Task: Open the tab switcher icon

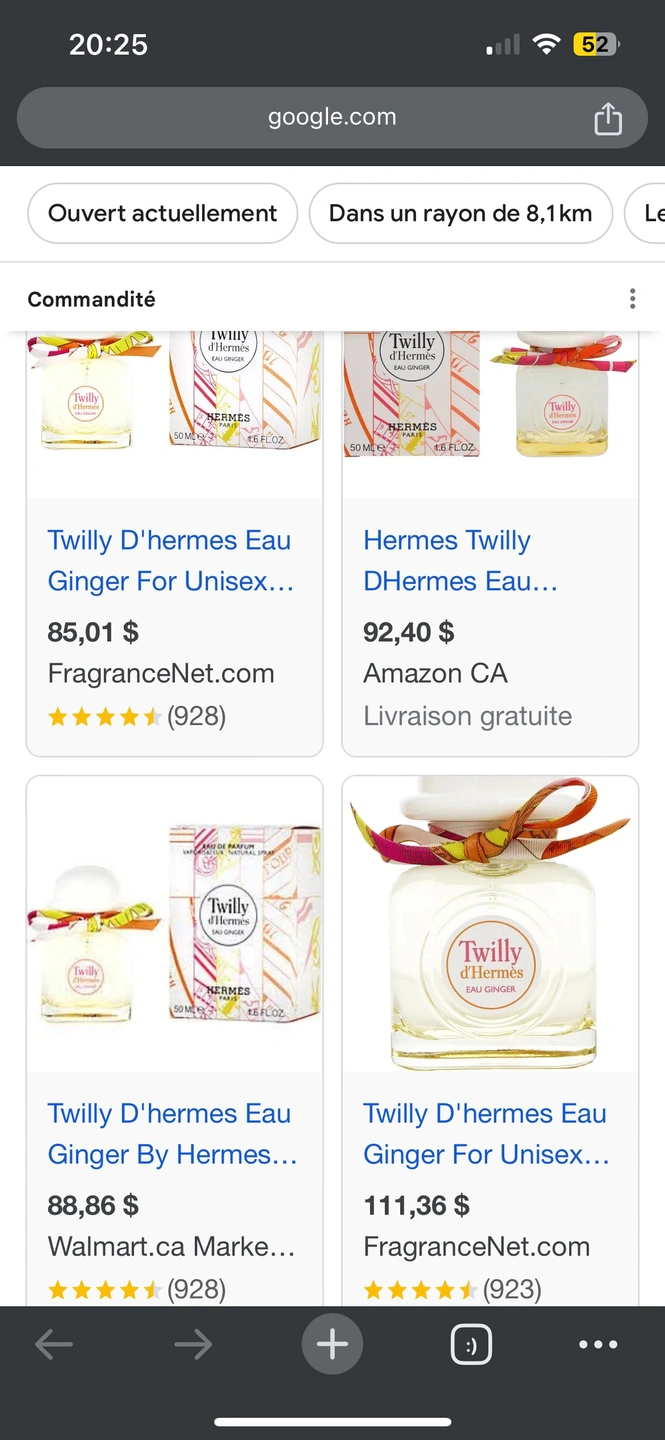Action: 471,1345
